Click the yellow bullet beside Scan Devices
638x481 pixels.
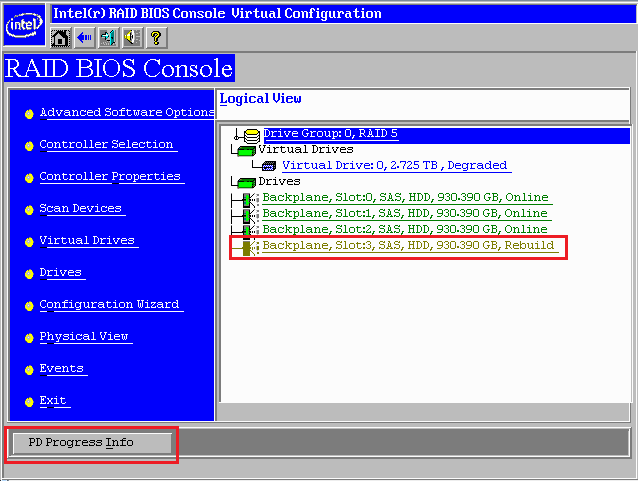click(29, 210)
